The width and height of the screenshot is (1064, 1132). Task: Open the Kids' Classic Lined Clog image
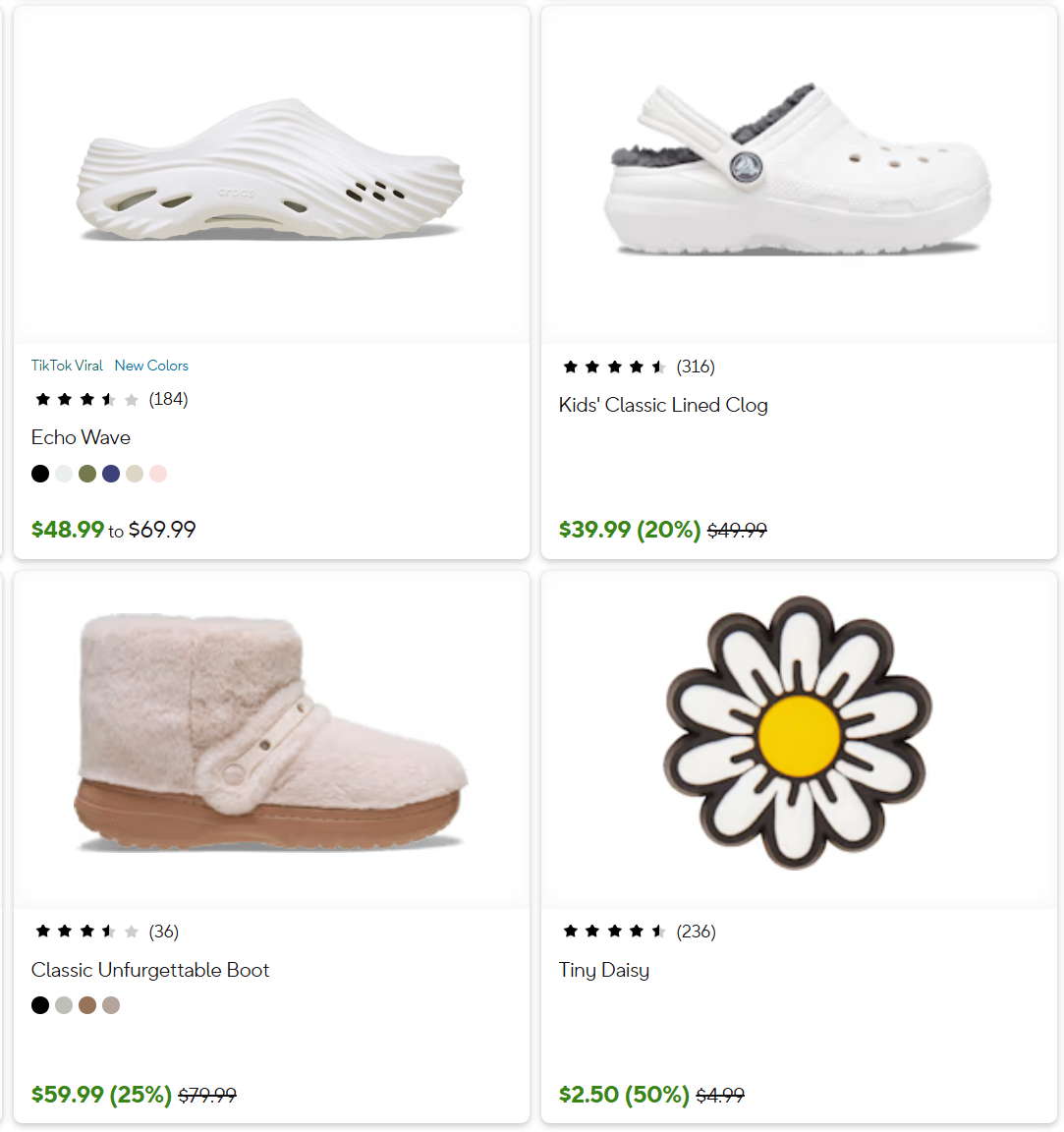(x=799, y=175)
